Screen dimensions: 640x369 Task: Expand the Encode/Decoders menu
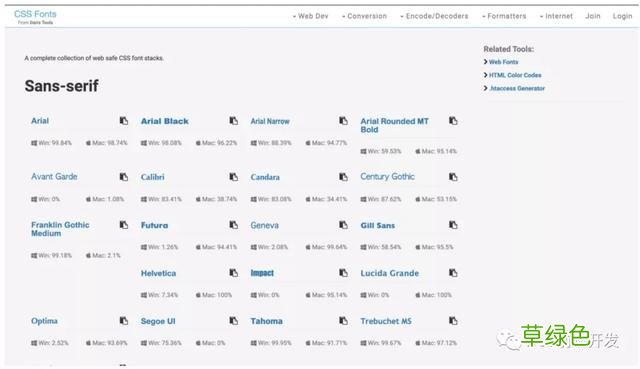[434, 16]
